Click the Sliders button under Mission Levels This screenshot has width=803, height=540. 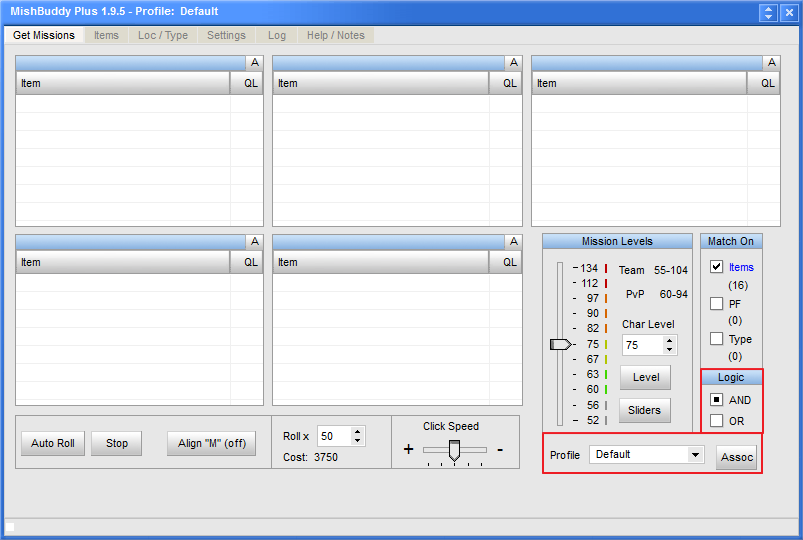click(x=644, y=410)
